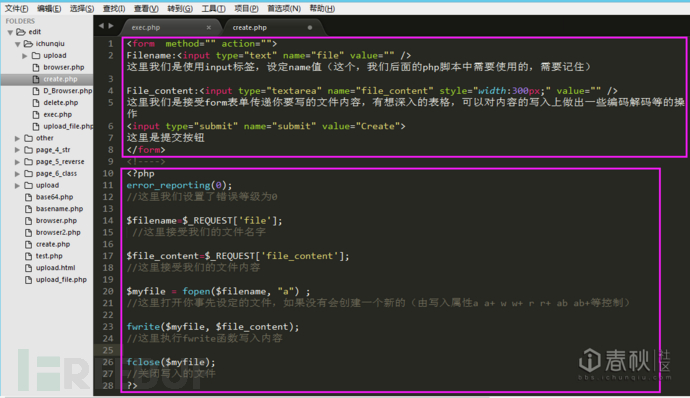Click file icon next to upload.html
This screenshot has height=398, width=690.
[29, 268]
